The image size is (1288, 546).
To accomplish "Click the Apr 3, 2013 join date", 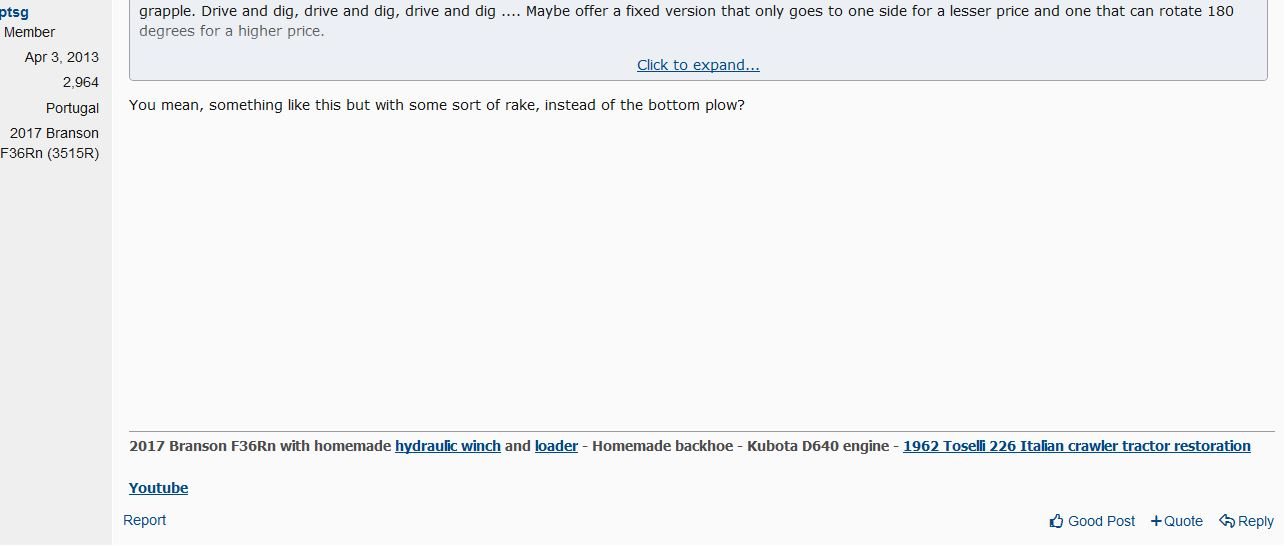I will [x=62, y=57].
